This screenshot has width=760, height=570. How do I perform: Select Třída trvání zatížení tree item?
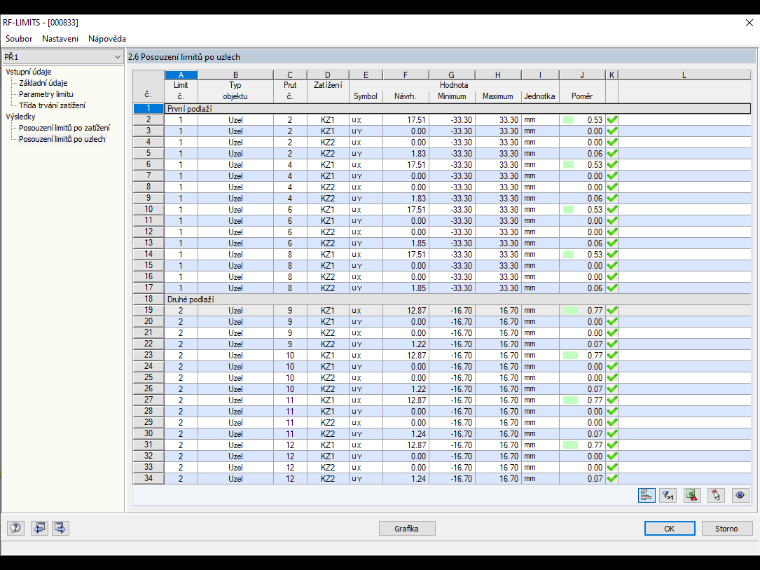tap(52, 105)
